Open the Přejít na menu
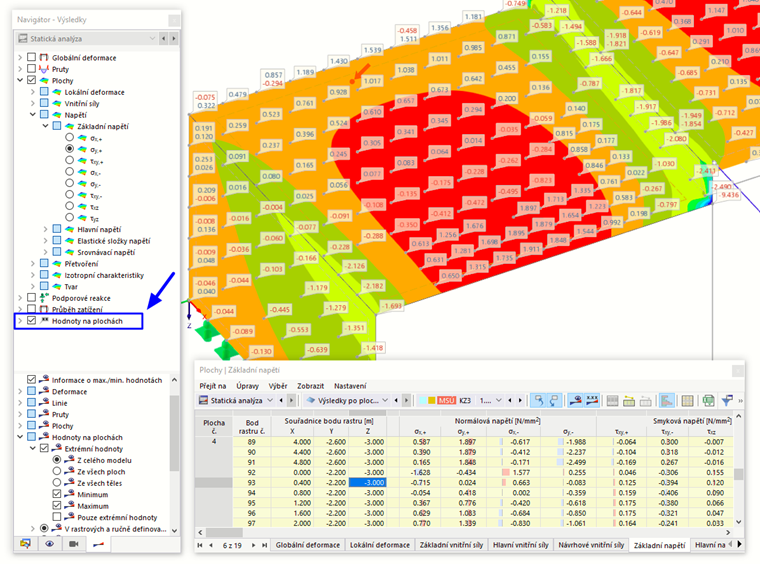The width and height of the screenshot is (760, 564). [212, 386]
